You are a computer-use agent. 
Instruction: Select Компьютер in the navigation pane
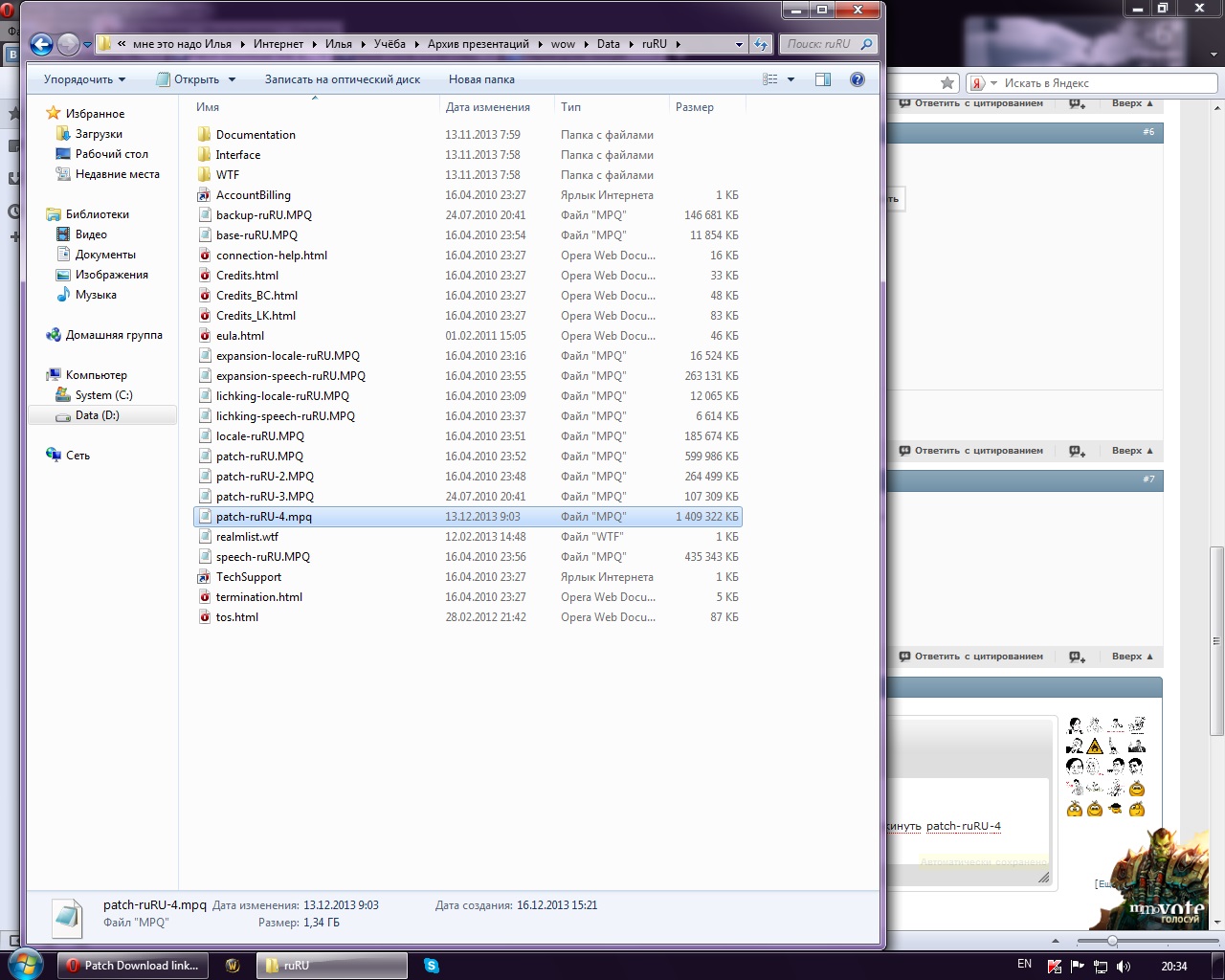(96, 375)
